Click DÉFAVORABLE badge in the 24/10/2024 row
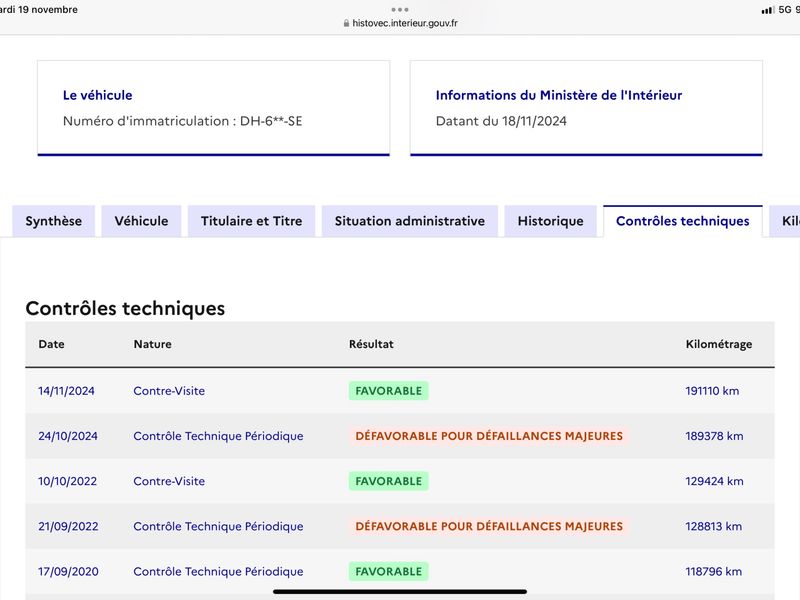 pyautogui.click(x=489, y=436)
